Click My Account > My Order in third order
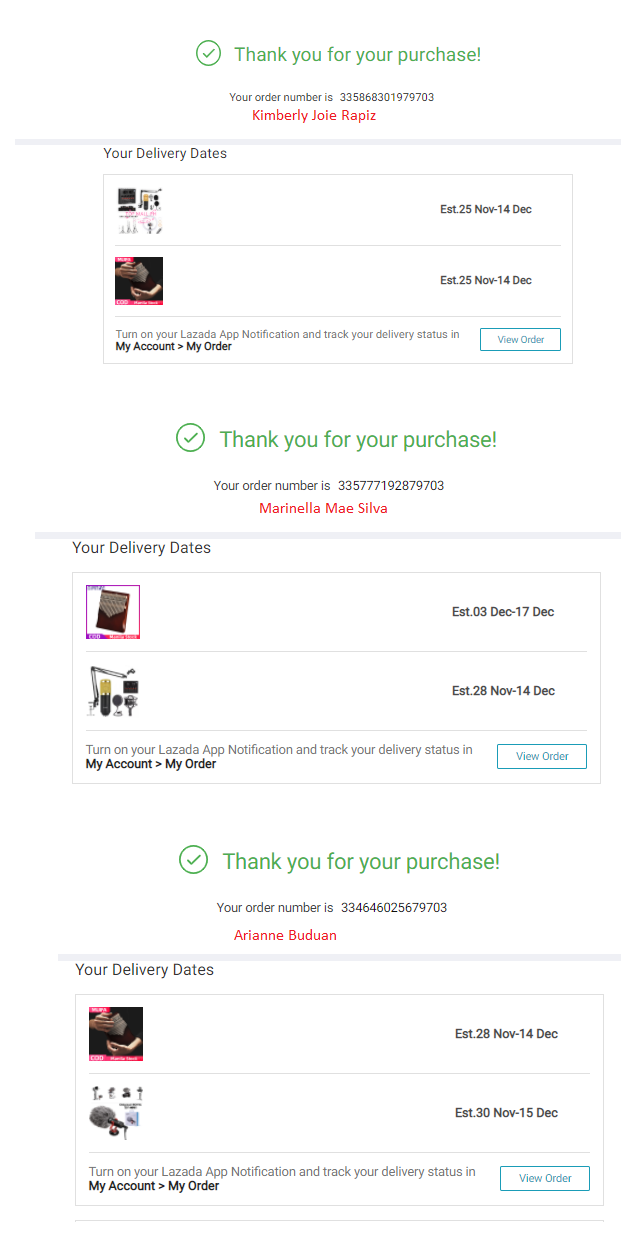 tap(154, 1186)
